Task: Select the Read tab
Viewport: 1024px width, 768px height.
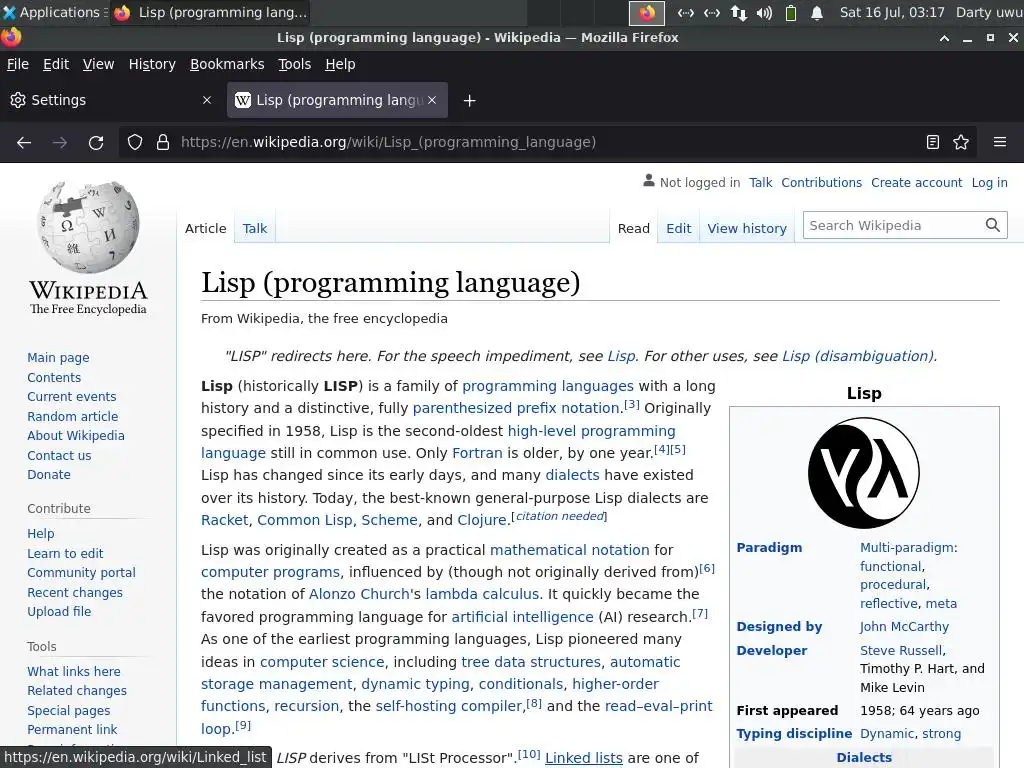Action: pos(633,228)
